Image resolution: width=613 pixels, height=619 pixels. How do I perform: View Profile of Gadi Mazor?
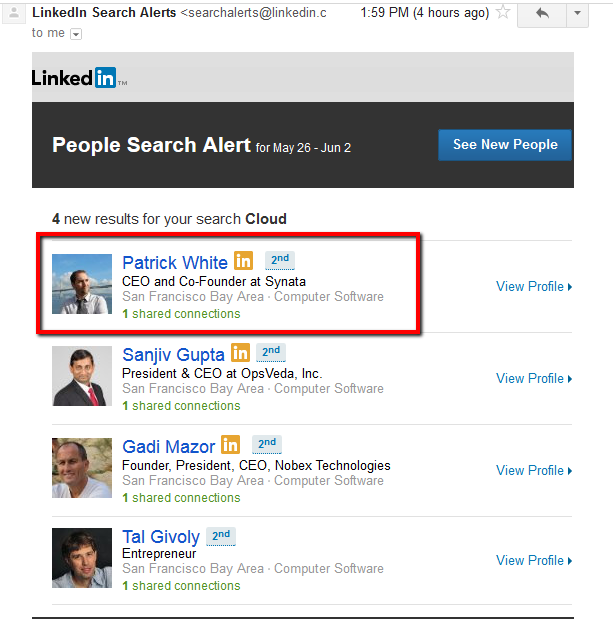(534, 471)
